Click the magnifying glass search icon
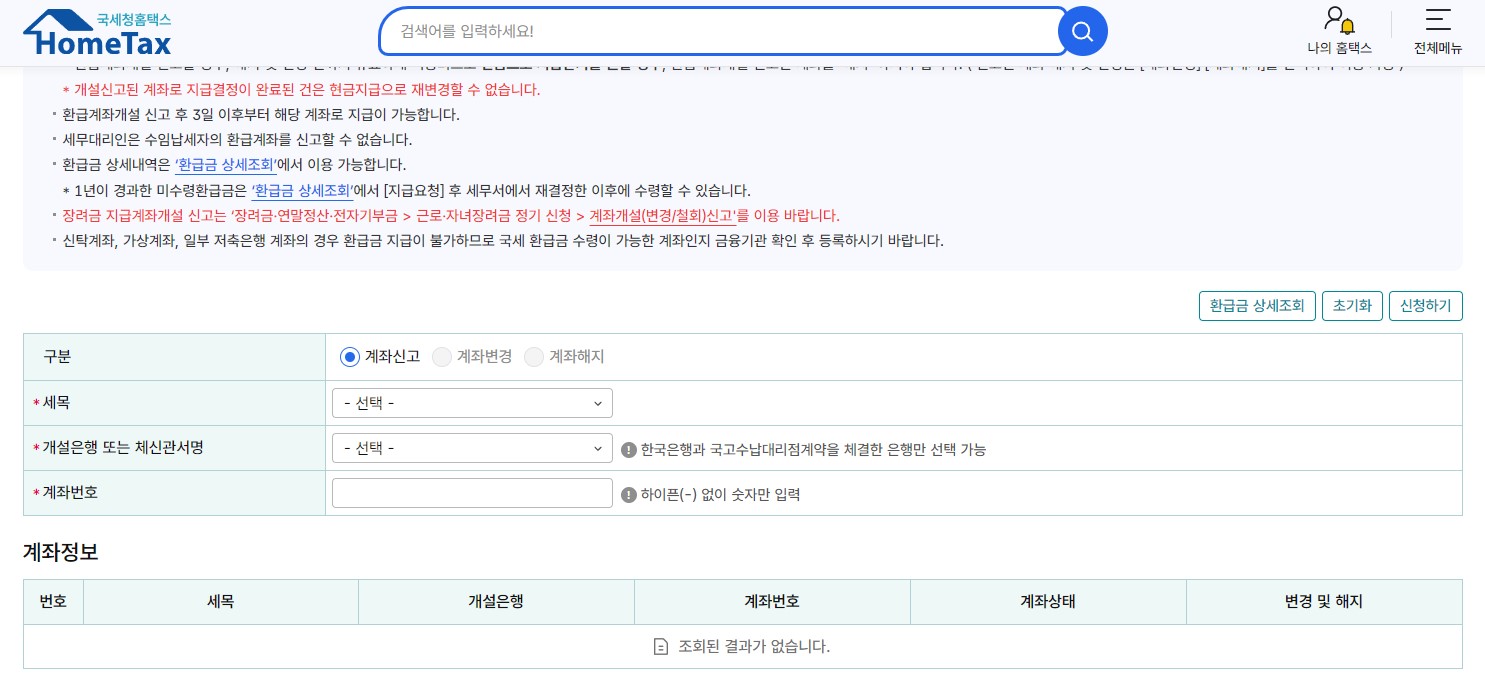 coord(1082,31)
